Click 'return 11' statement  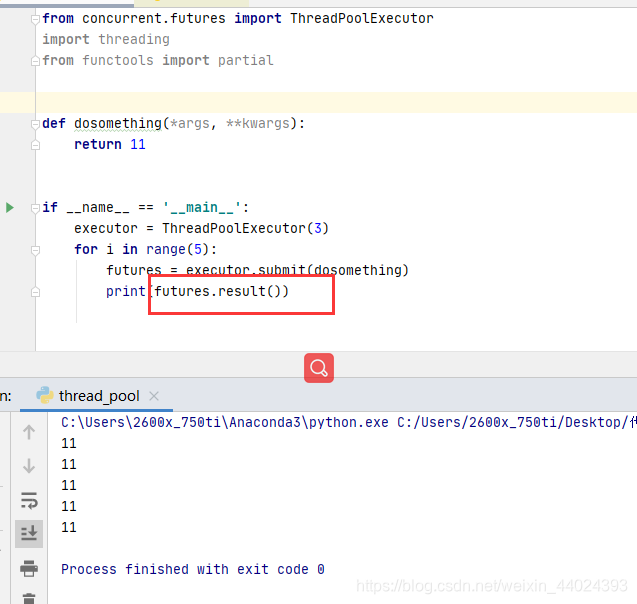point(110,145)
